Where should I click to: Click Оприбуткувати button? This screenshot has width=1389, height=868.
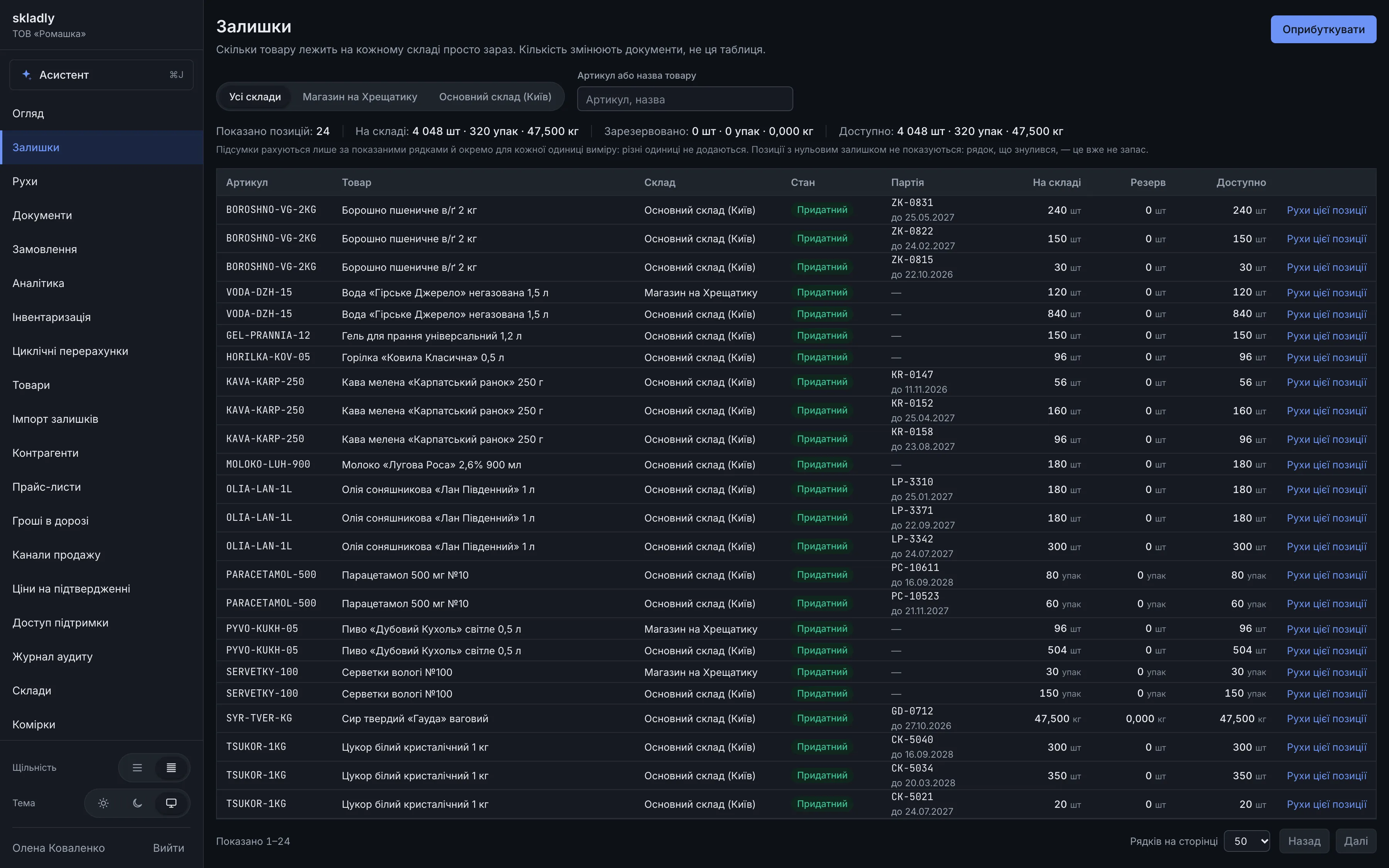pos(1323,29)
